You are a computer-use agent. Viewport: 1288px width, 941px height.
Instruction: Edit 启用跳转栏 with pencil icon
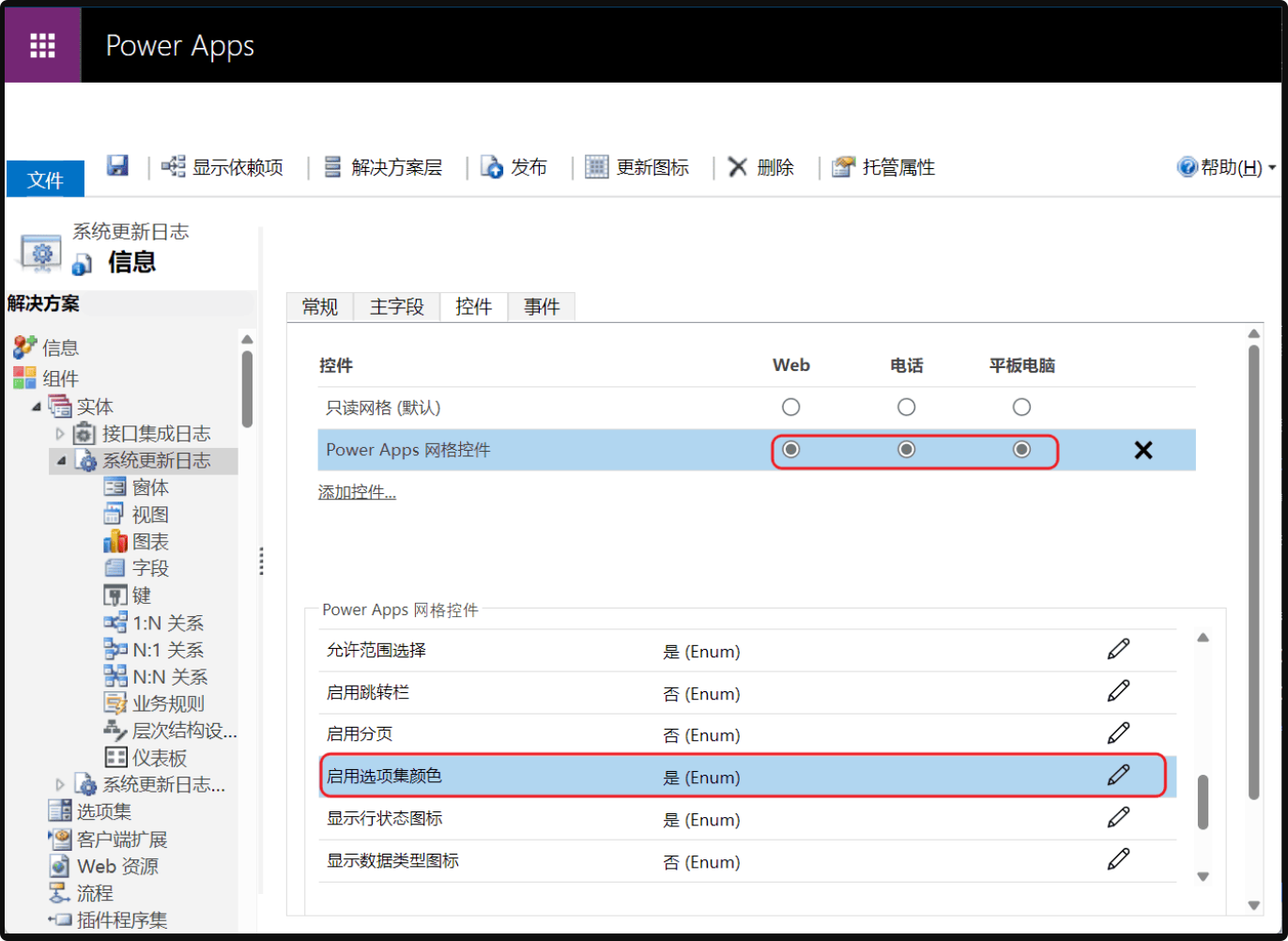1118,691
